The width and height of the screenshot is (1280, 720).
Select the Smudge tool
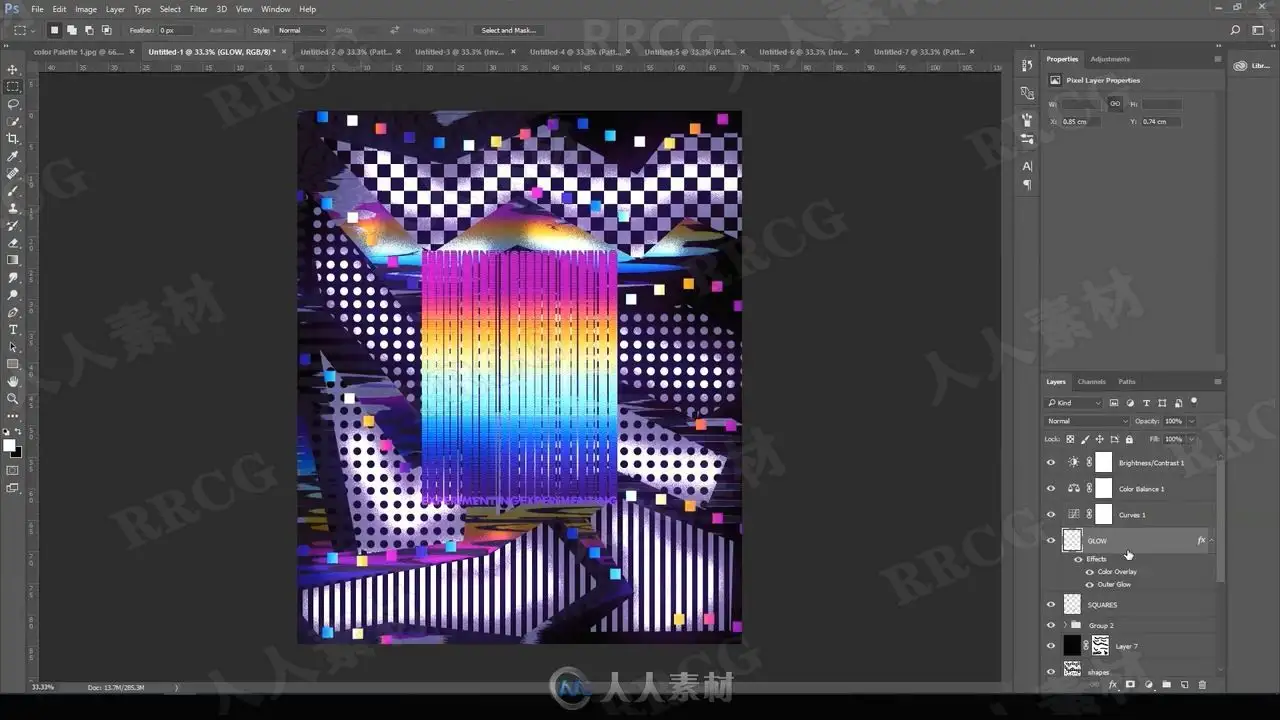[x=13, y=277]
